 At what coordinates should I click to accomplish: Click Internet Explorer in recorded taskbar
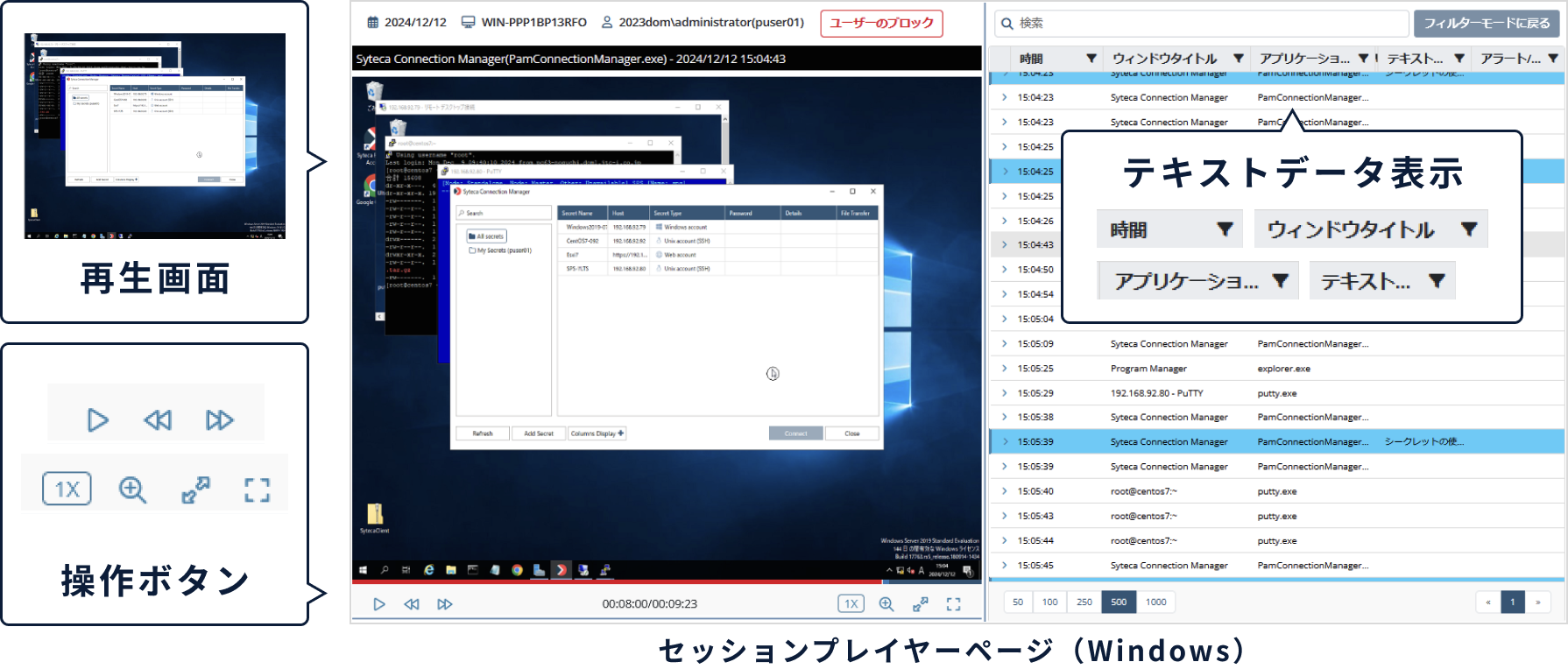(429, 570)
